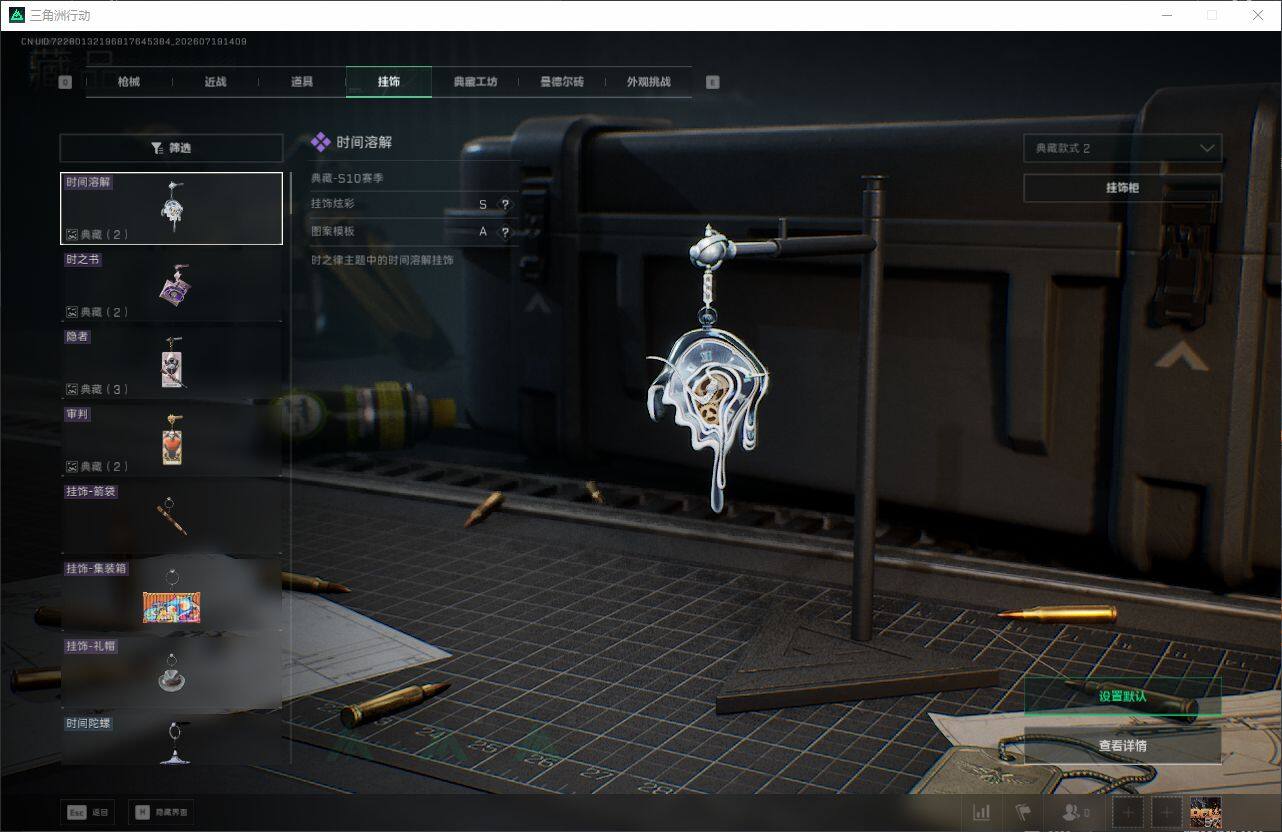Click the flag icon in bottom bar
This screenshot has height=832, width=1282.
1022,813
